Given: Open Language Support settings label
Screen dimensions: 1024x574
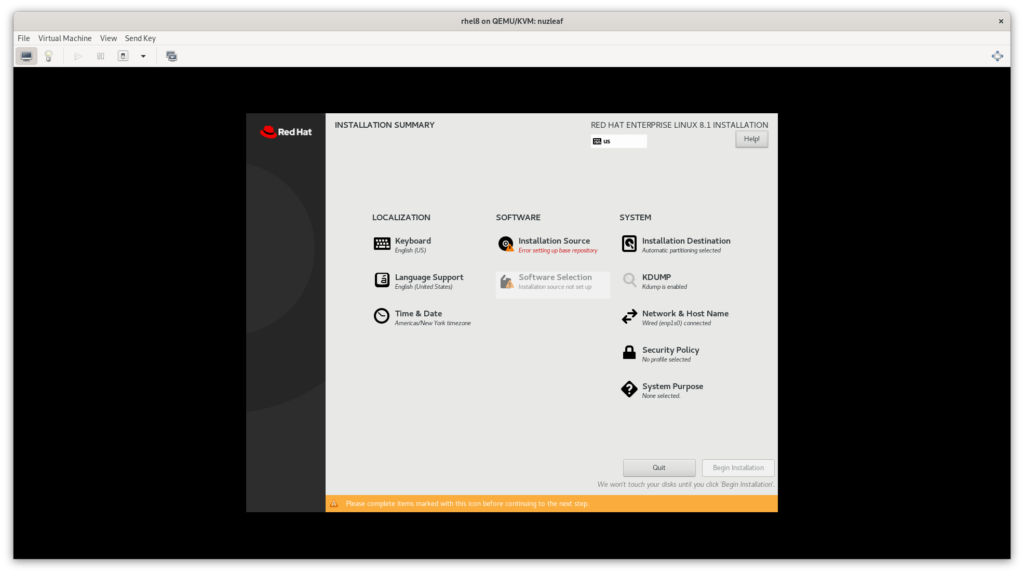Looking at the screenshot, I should pos(429,278).
